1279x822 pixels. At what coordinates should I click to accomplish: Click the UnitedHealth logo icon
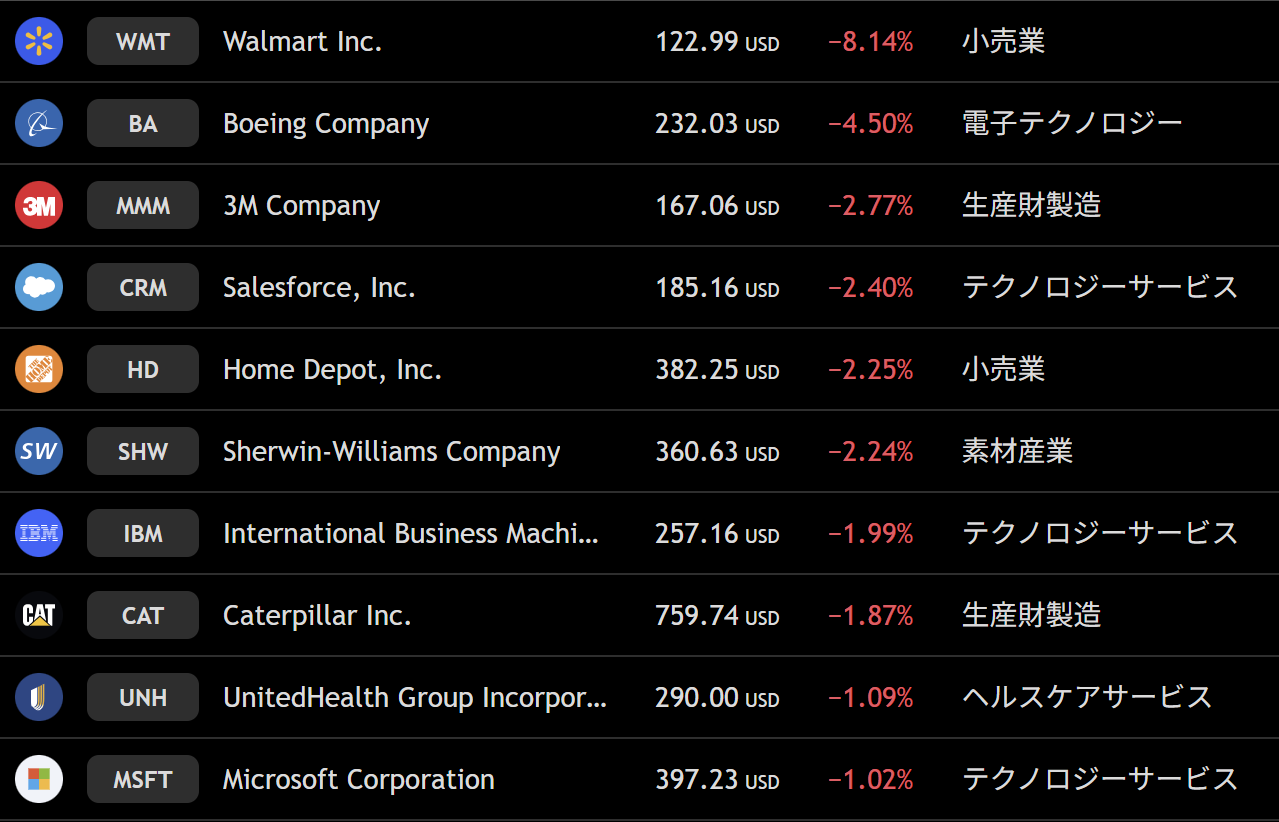[39, 698]
